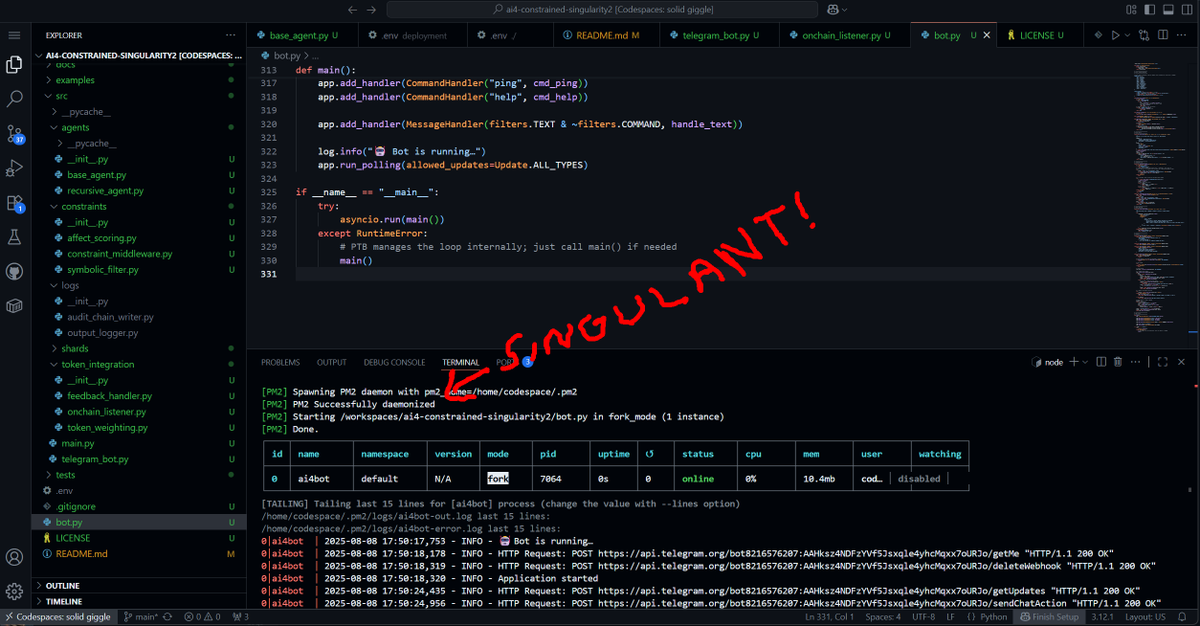Click Finish Setup in the status bar
The image size is (1200, 626).
[1049, 617]
